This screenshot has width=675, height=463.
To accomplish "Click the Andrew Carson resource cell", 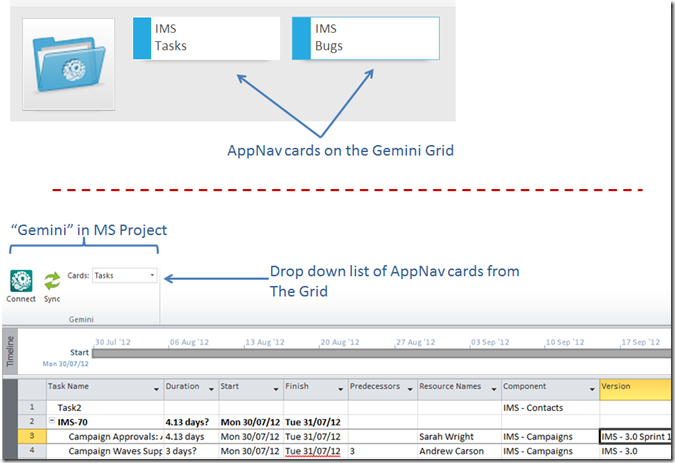I will (459, 451).
